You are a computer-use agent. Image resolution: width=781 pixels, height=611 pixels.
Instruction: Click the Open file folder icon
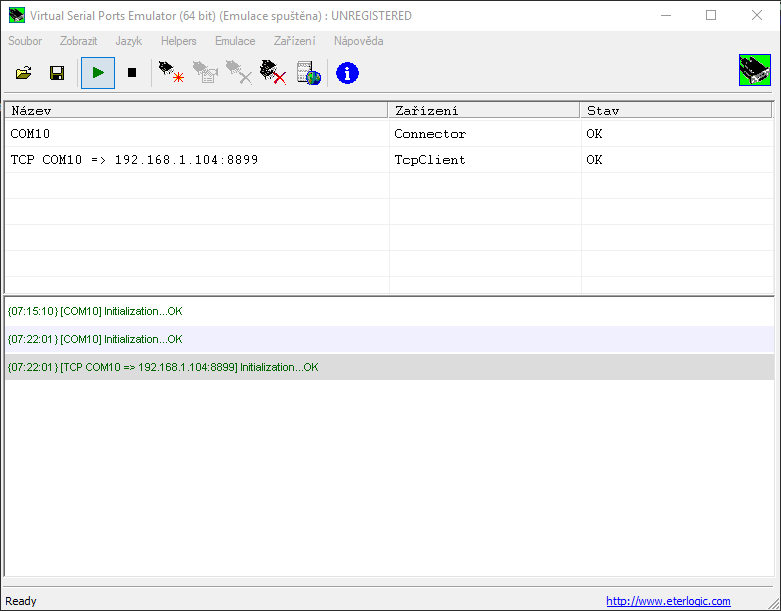pyautogui.click(x=24, y=73)
